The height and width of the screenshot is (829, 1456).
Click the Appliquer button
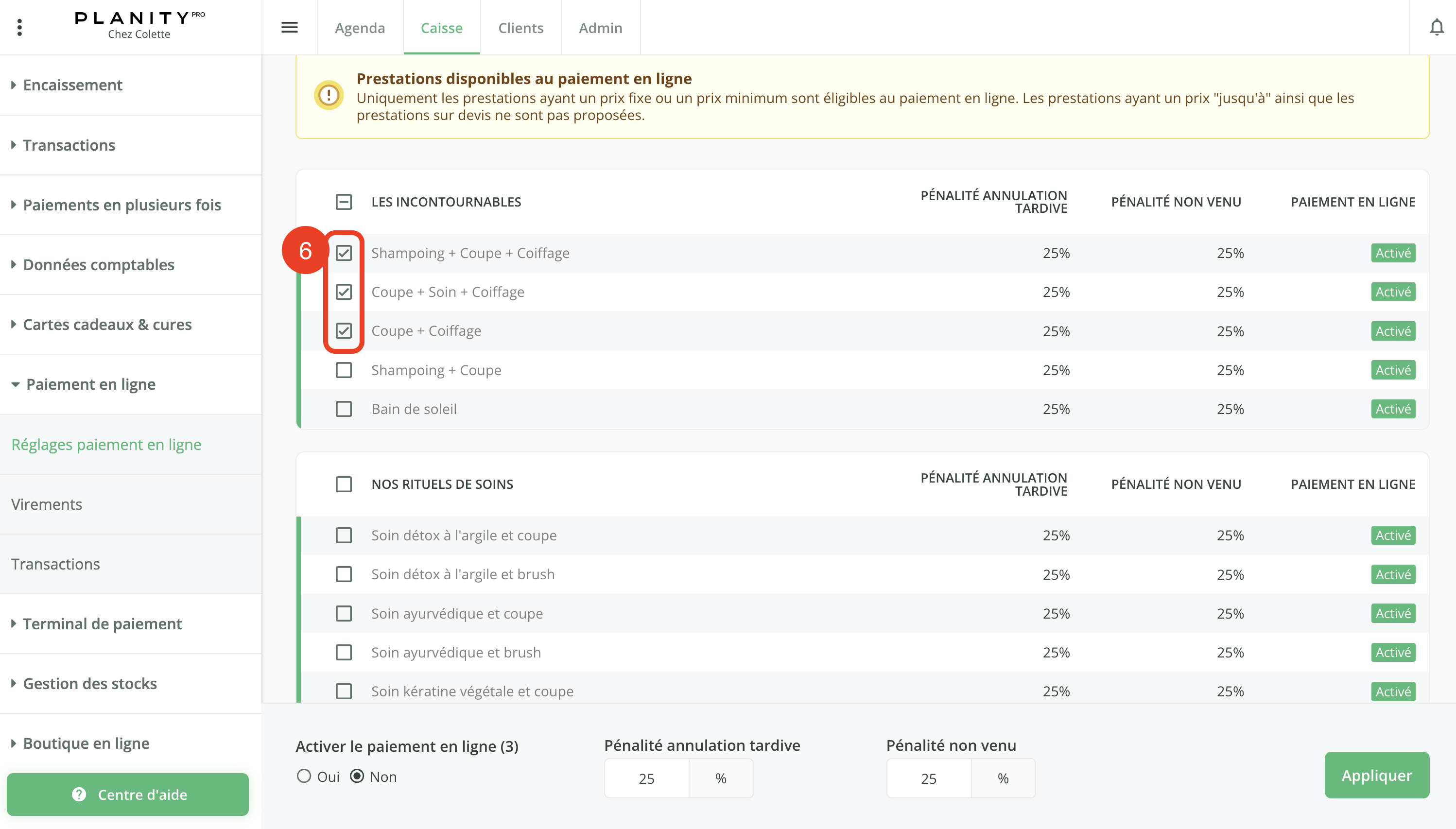[x=1376, y=775]
